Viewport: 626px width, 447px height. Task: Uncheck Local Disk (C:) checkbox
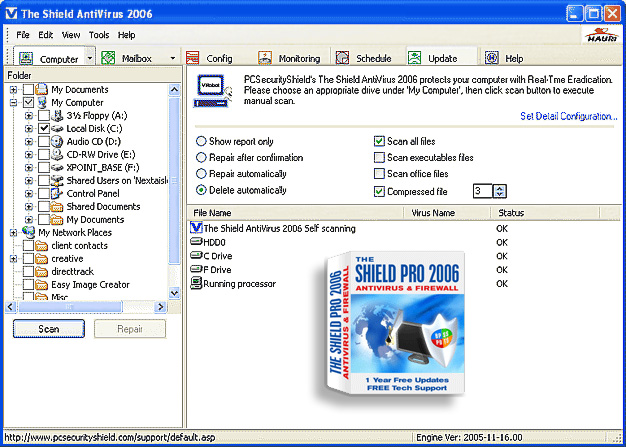pyautogui.click(x=44, y=129)
